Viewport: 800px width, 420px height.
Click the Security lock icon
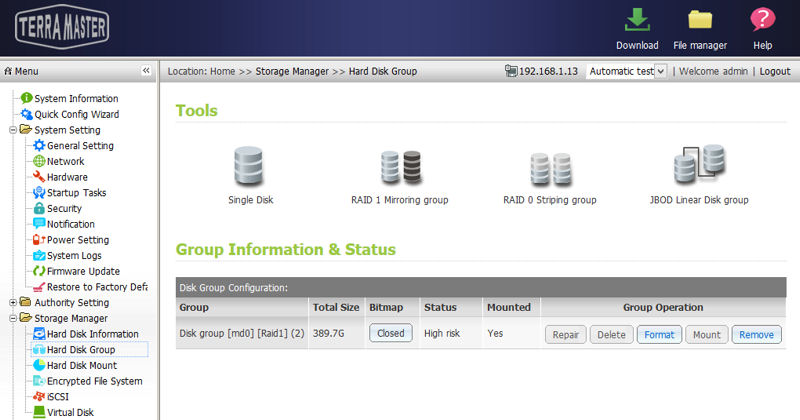click(x=39, y=208)
